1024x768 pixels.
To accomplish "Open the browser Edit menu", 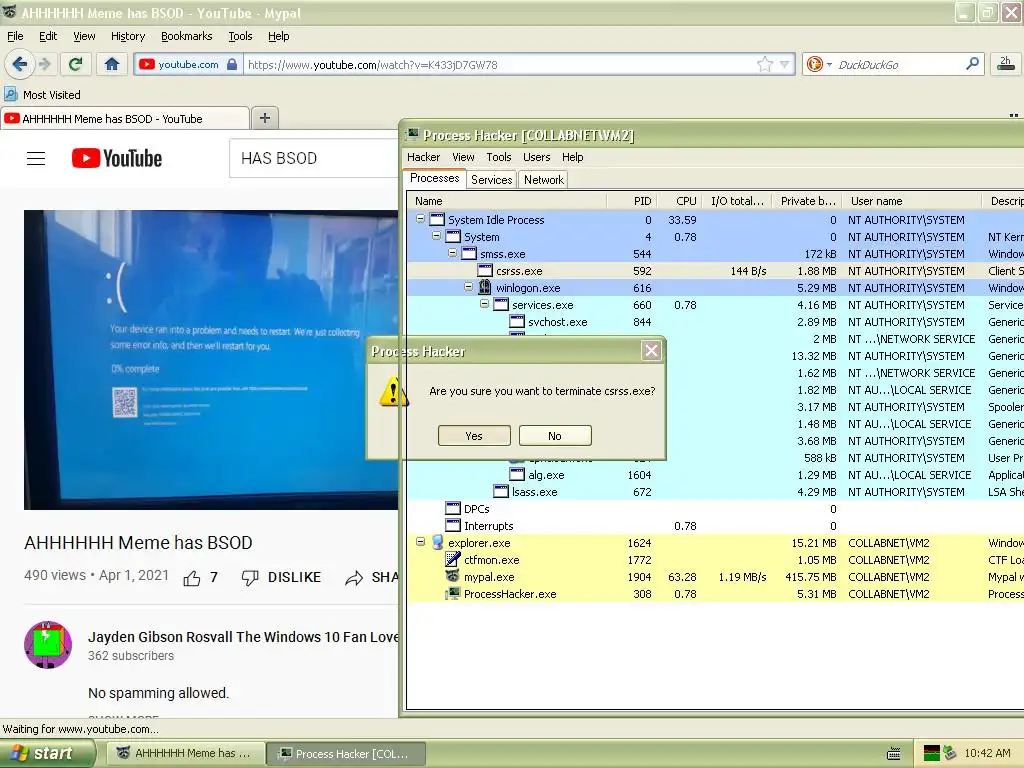I will pyautogui.click(x=48, y=36).
